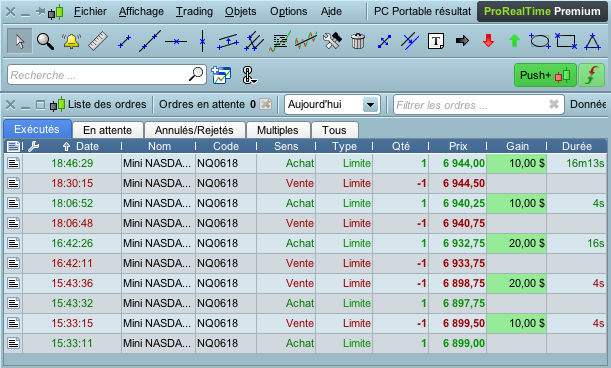Open details icon for 18:46:29 order
Image resolution: width=611 pixels, height=368 pixels.
click(x=13, y=163)
